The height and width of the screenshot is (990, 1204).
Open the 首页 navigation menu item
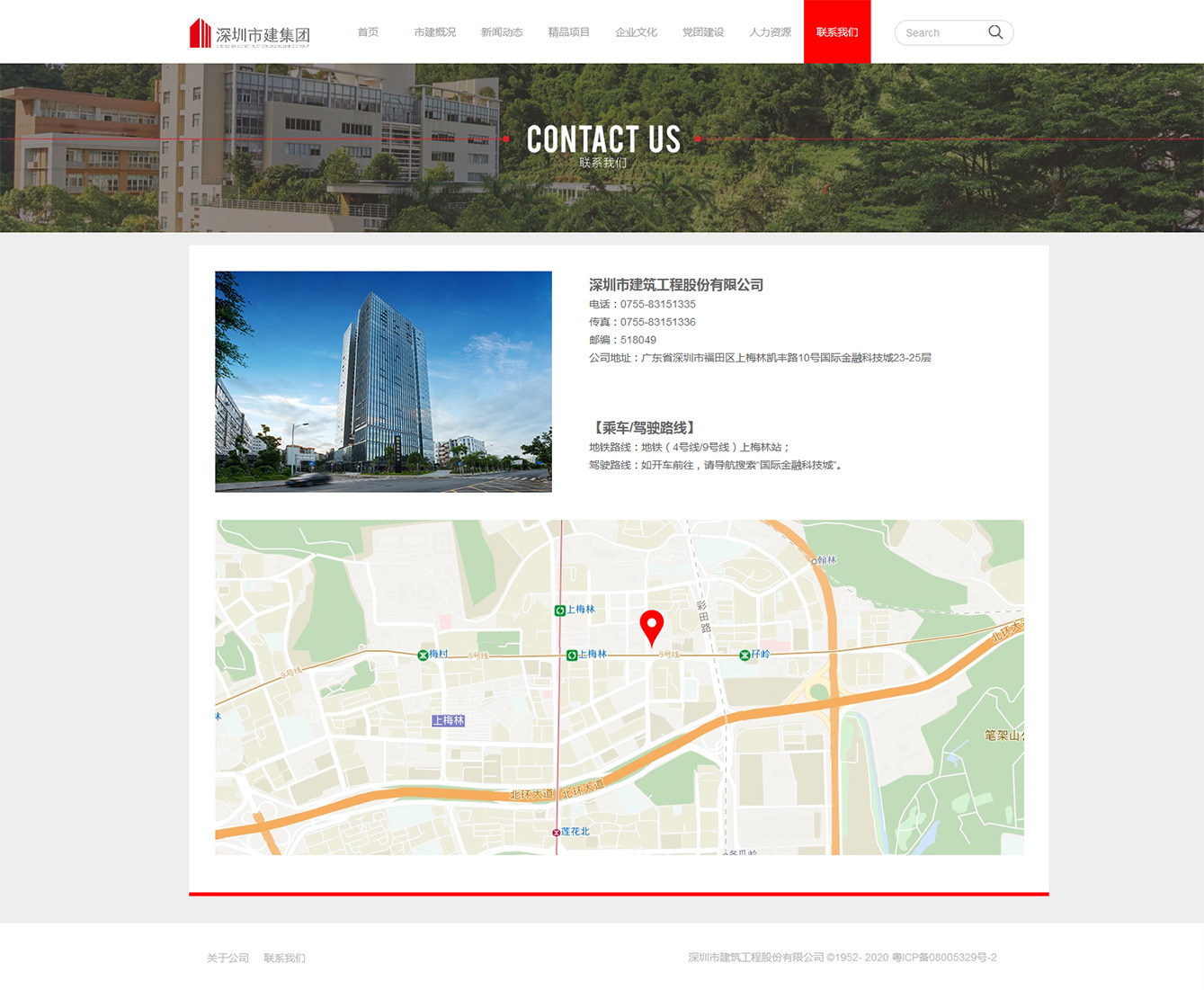[x=368, y=32]
